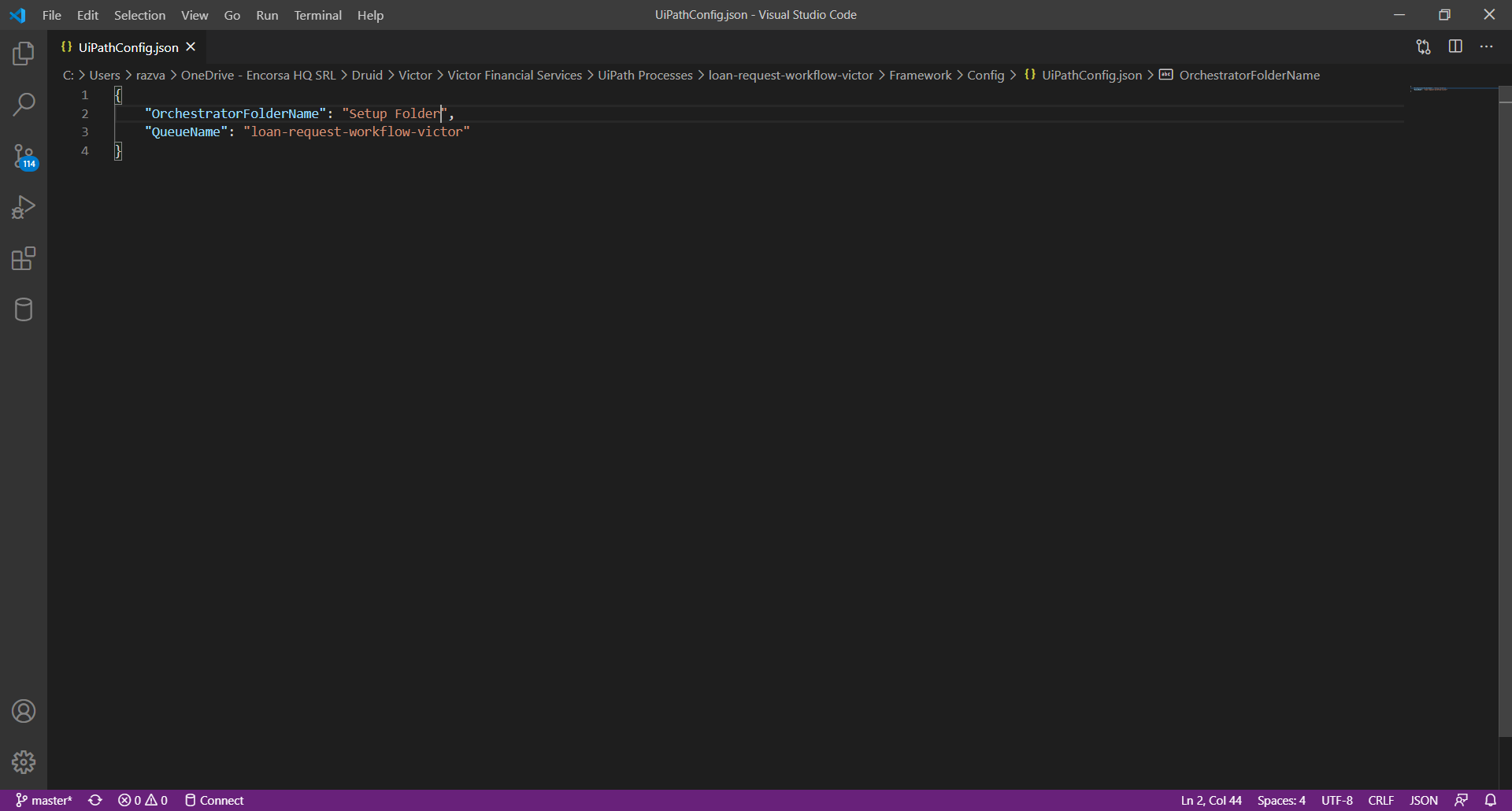
Task: Click the Open Changes compare icon
Action: point(1423,47)
